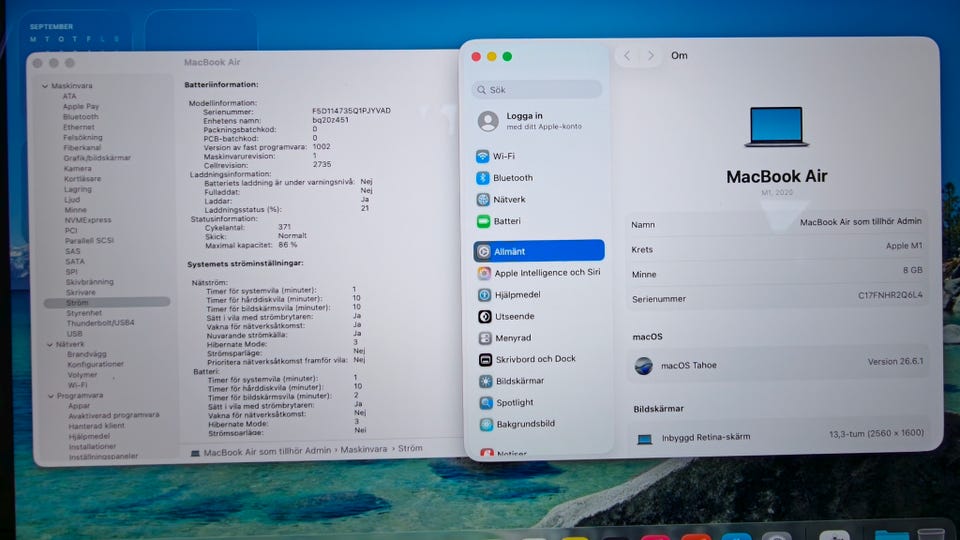Collapse the Programvara tree section
The image size is (960, 540).
pyautogui.click(x=51, y=396)
